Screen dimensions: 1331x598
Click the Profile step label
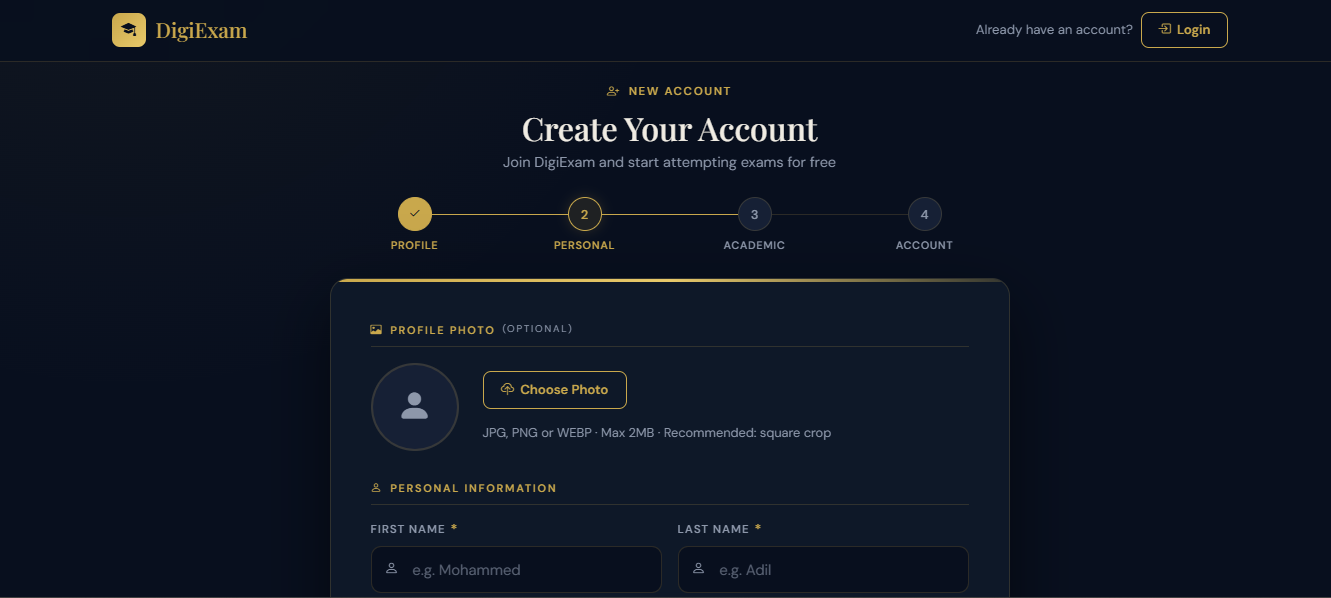click(x=414, y=245)
